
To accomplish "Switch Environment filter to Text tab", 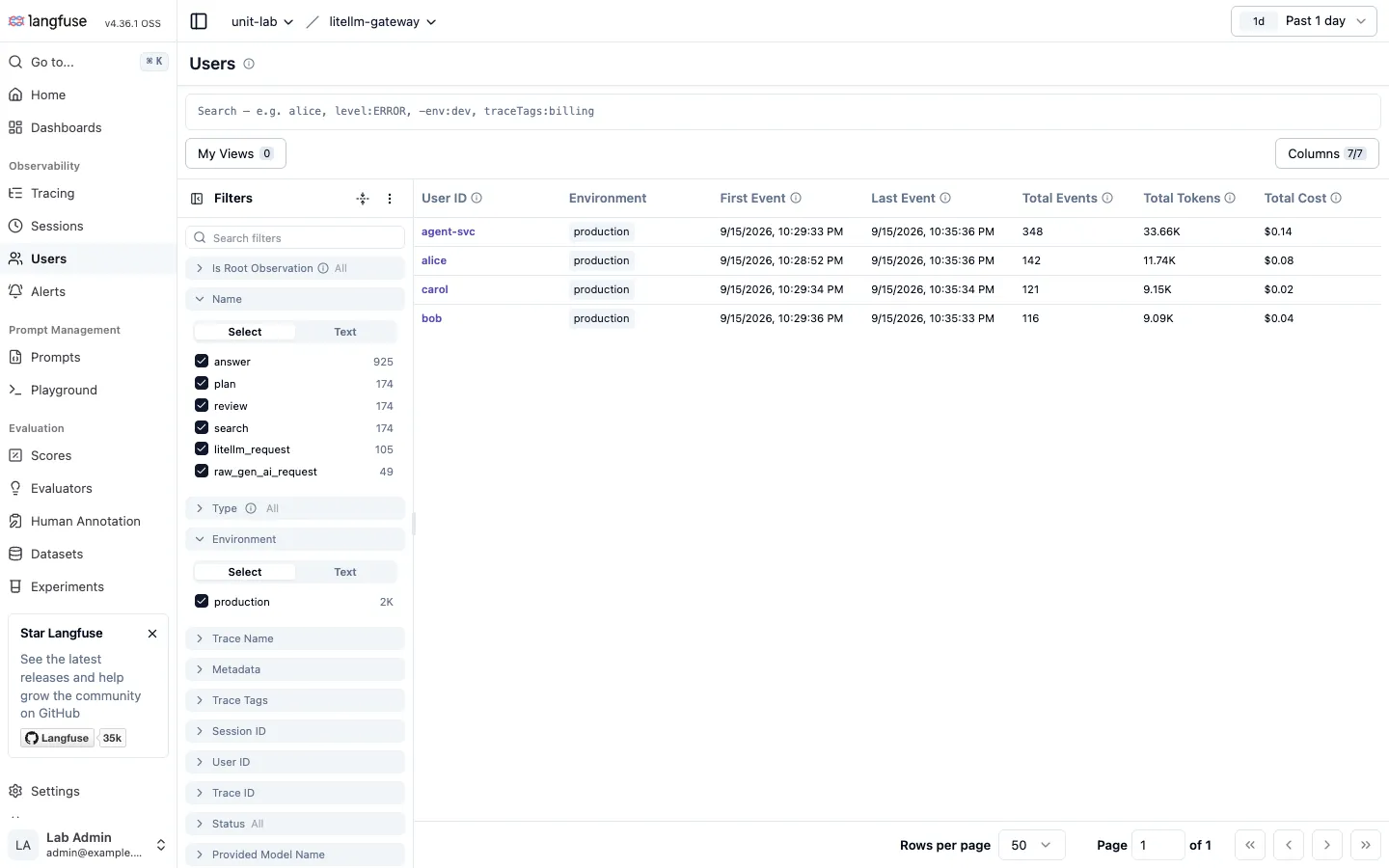I will [x=345, y=572].
